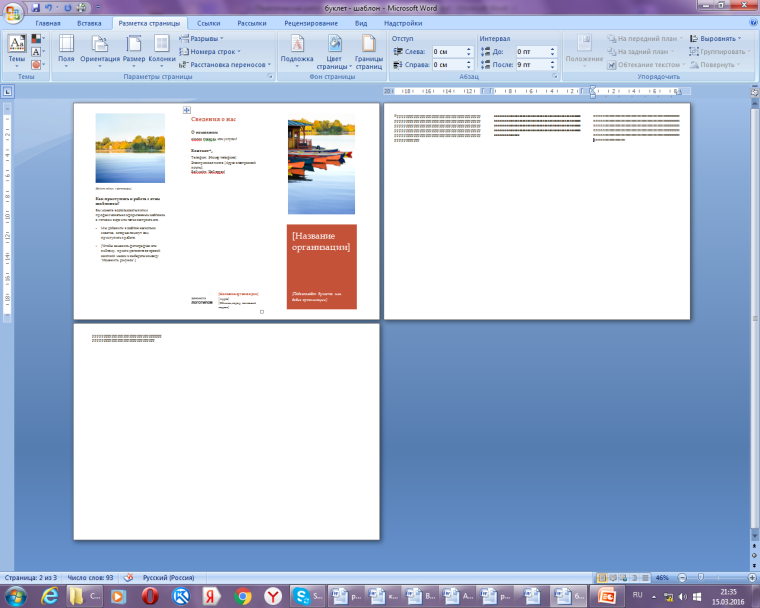
Task: Click the Office button orb
Action: coord(13,12)
